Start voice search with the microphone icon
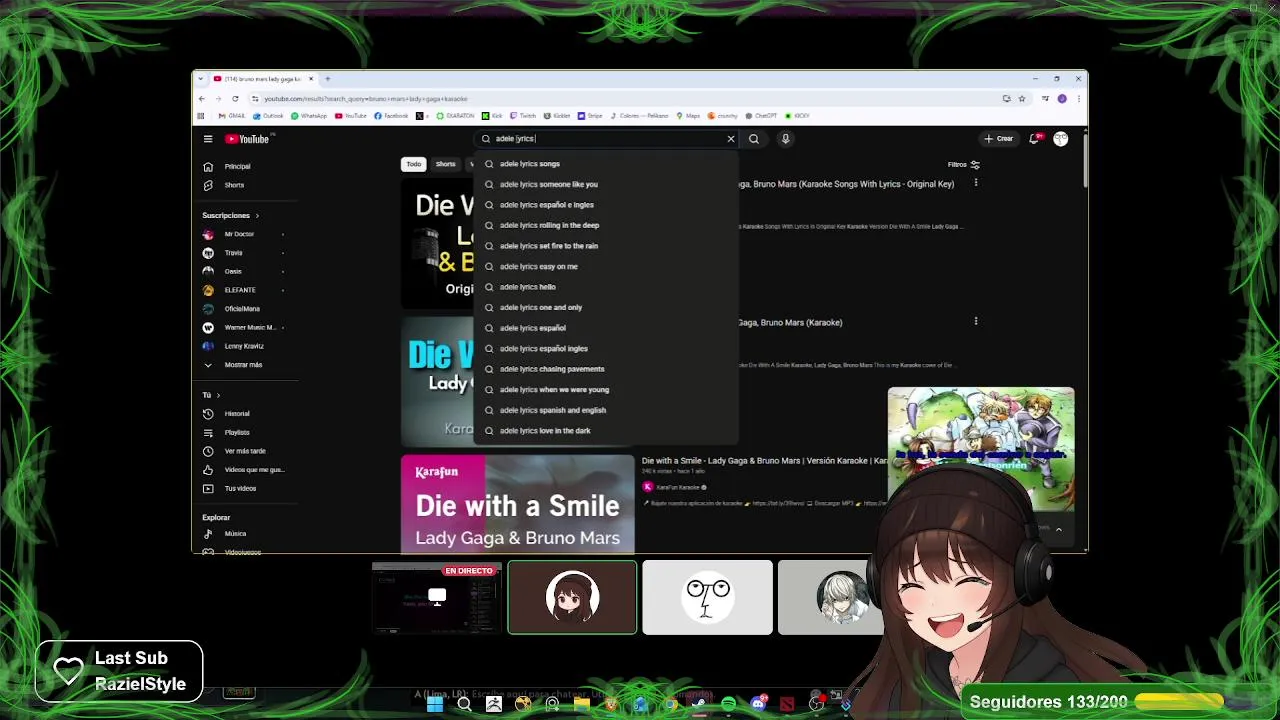 point(786,139)
